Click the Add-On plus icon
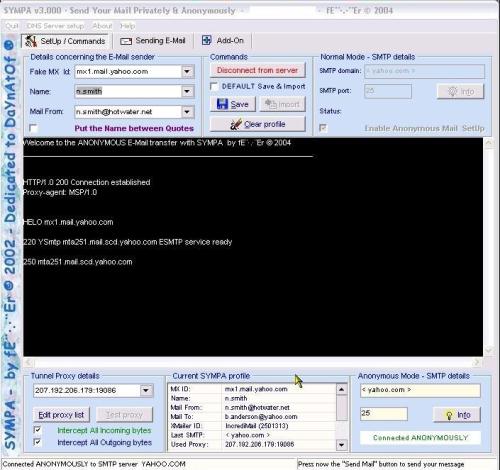This screenshot has height=470, width=500. tap(207, 40)
